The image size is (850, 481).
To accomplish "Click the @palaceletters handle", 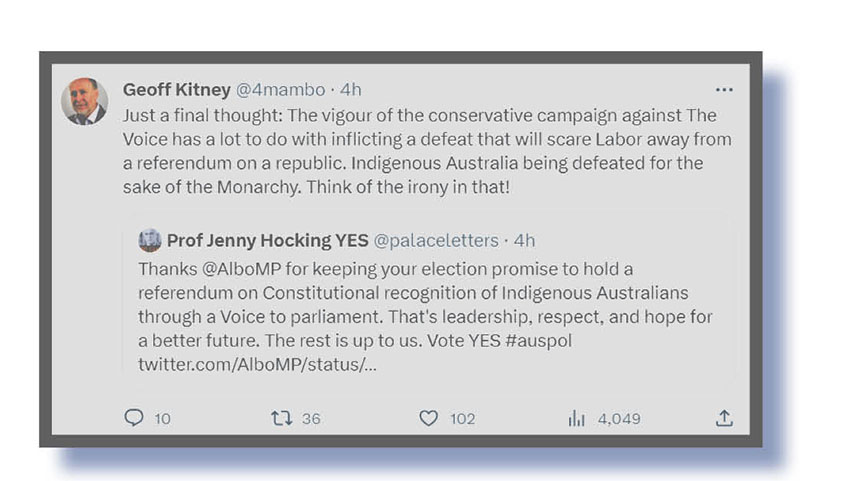I will pos(437,240).
